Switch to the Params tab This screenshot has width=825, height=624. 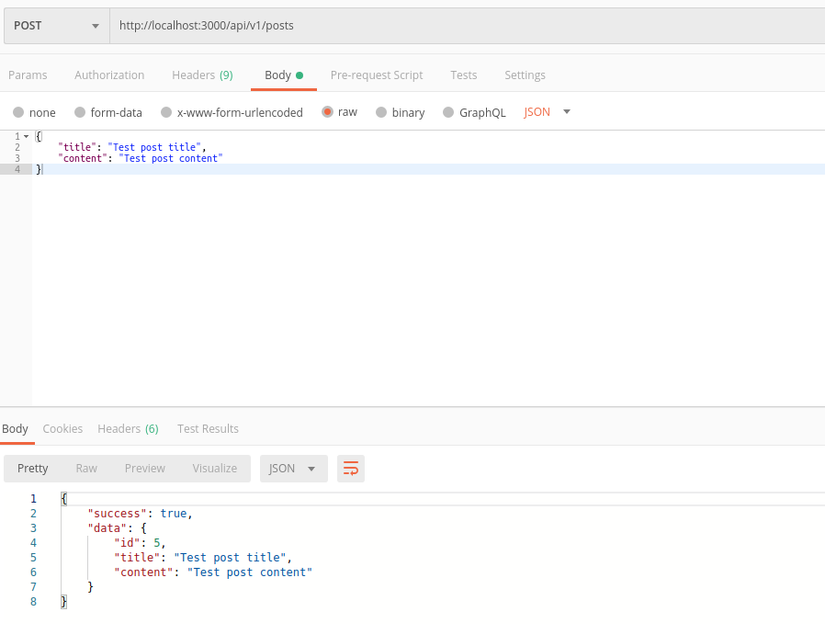(28, 75)
